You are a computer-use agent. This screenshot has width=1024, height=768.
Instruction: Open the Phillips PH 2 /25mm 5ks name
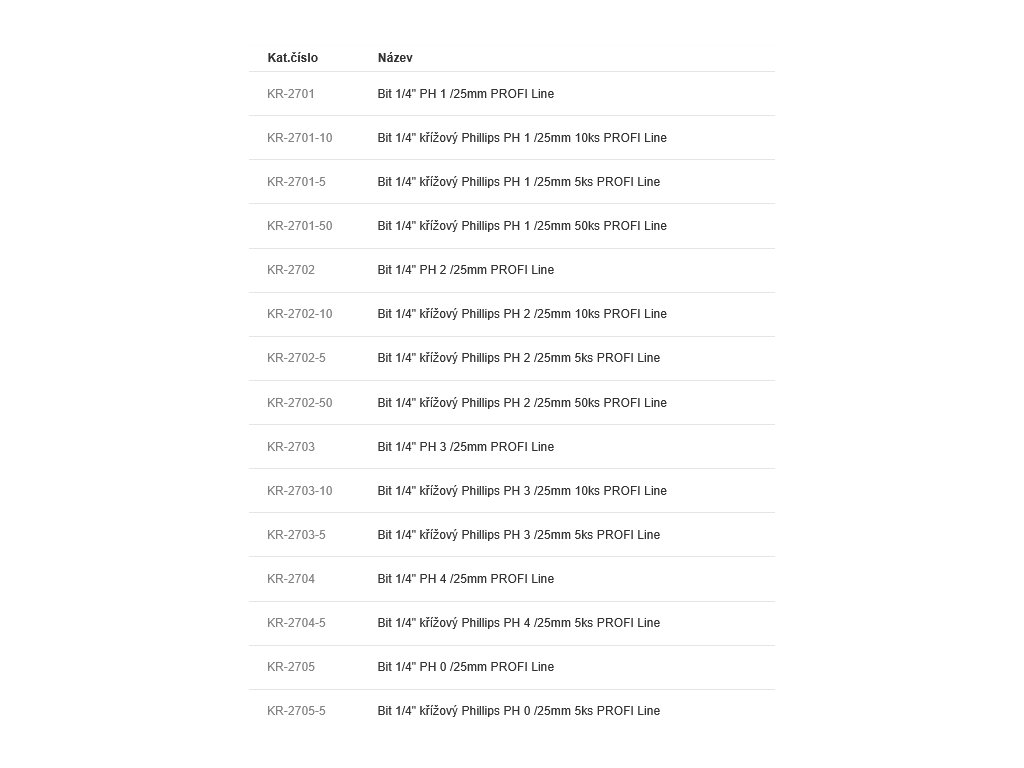[518, 358]
